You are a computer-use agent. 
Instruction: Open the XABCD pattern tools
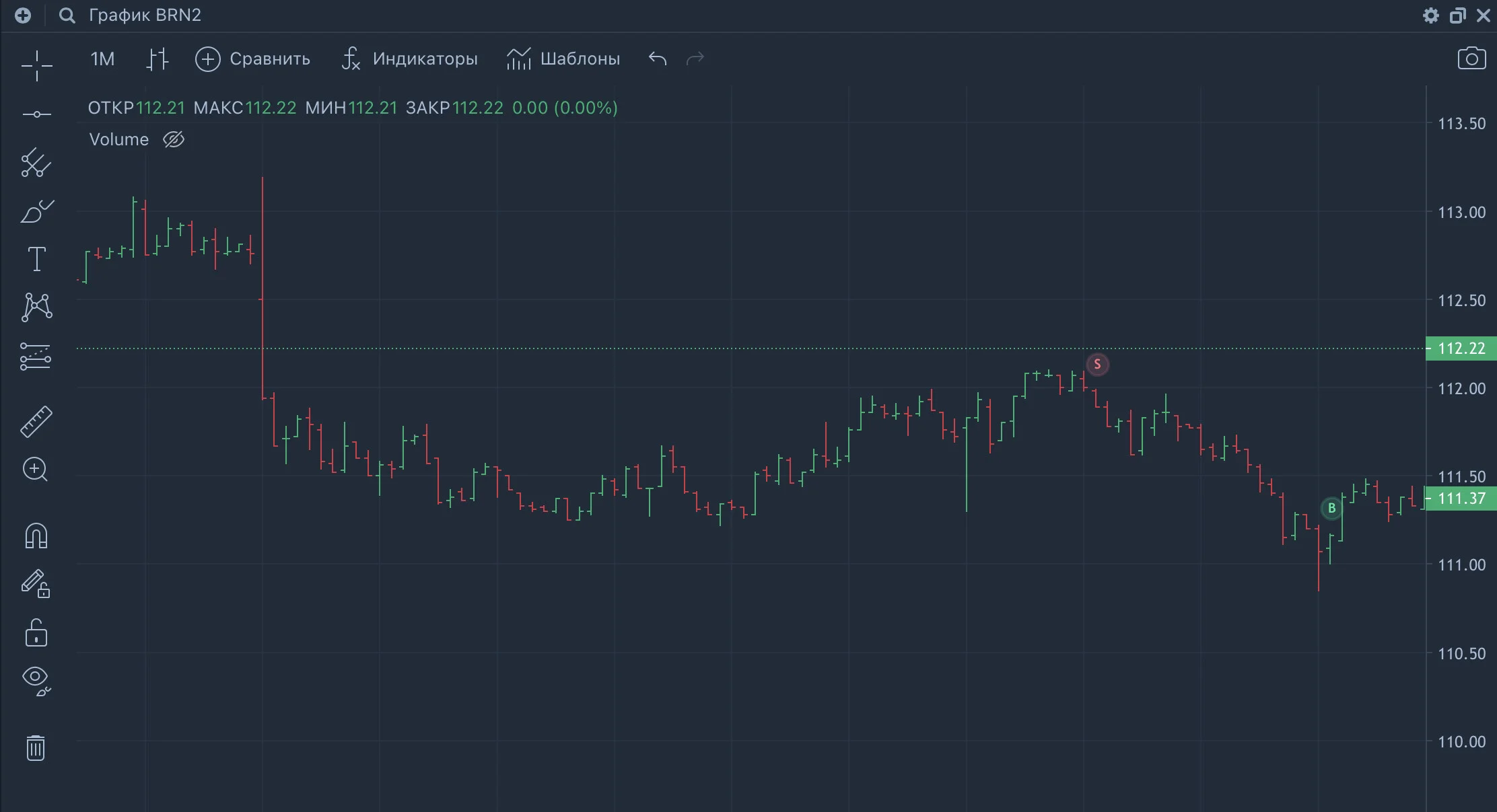pyautogui.click(x=37, y=307)
